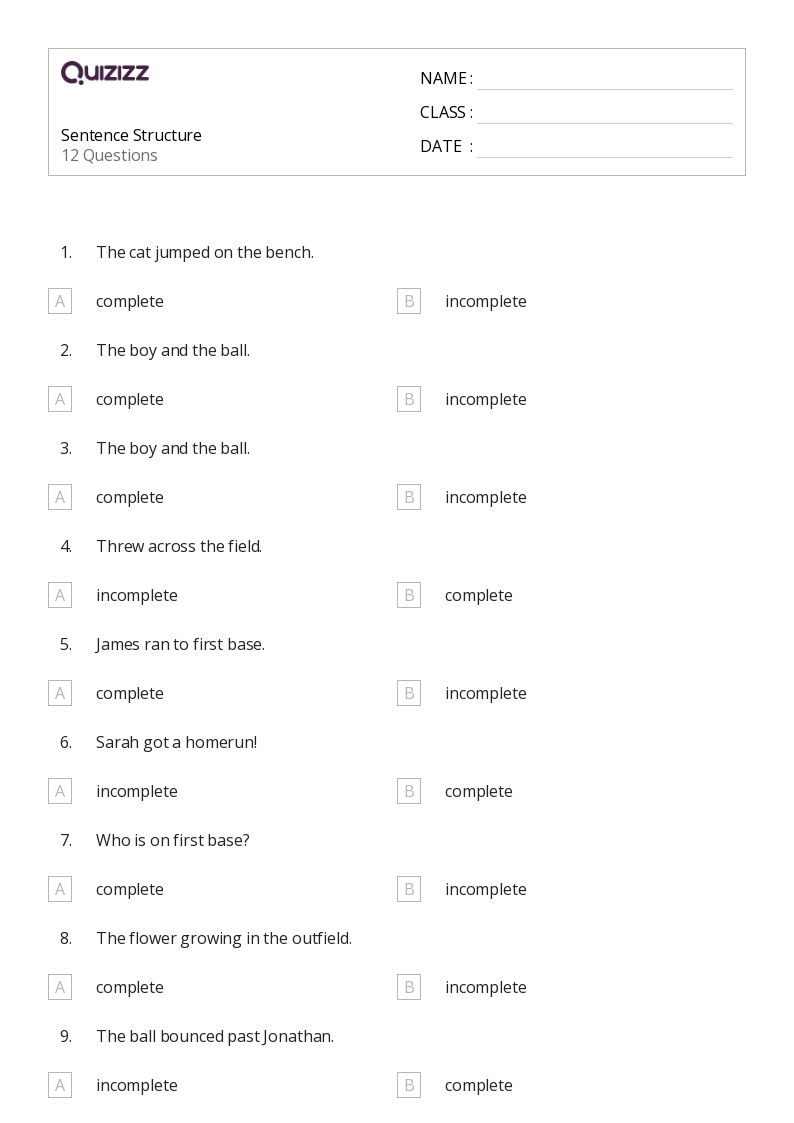Select box B for question 9
The image size is (794, 1123).
tap(409, 1085)
